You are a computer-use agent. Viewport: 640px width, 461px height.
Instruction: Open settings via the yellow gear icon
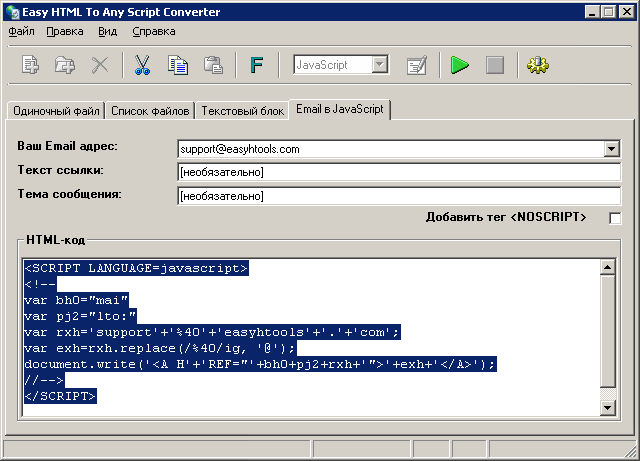pos(538,65)
